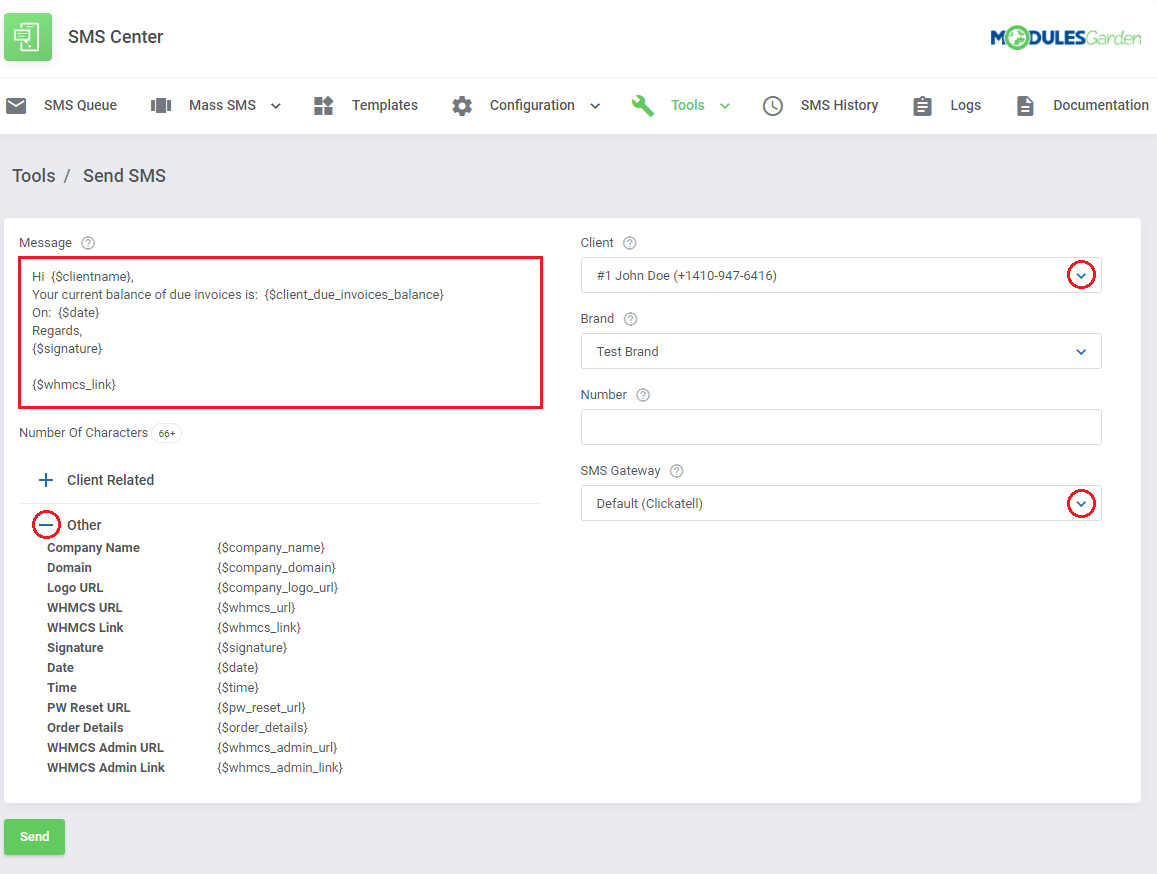This screenshot has width=1157, height=874.
Task: Click the WHMCS Admin Link label
Action: (x=106, y=767)
